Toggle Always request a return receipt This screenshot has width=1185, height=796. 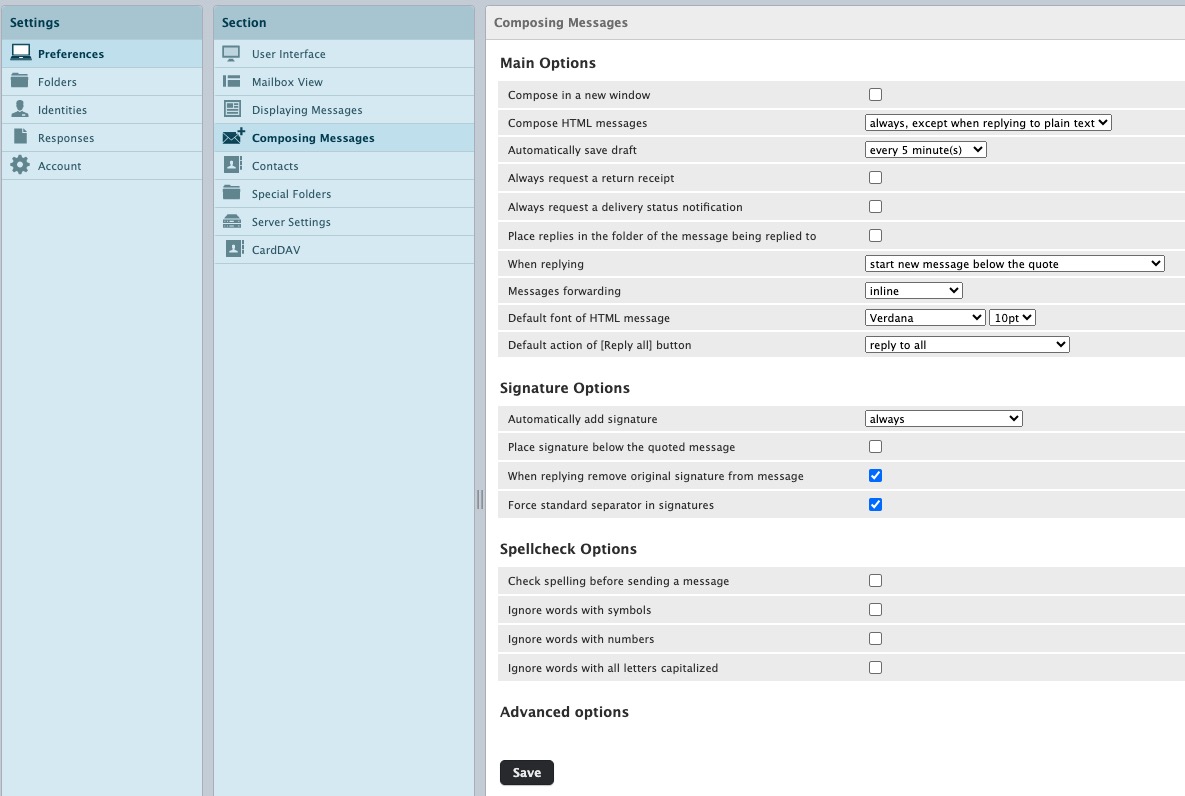pyautogui.click(x=875, y=178)
